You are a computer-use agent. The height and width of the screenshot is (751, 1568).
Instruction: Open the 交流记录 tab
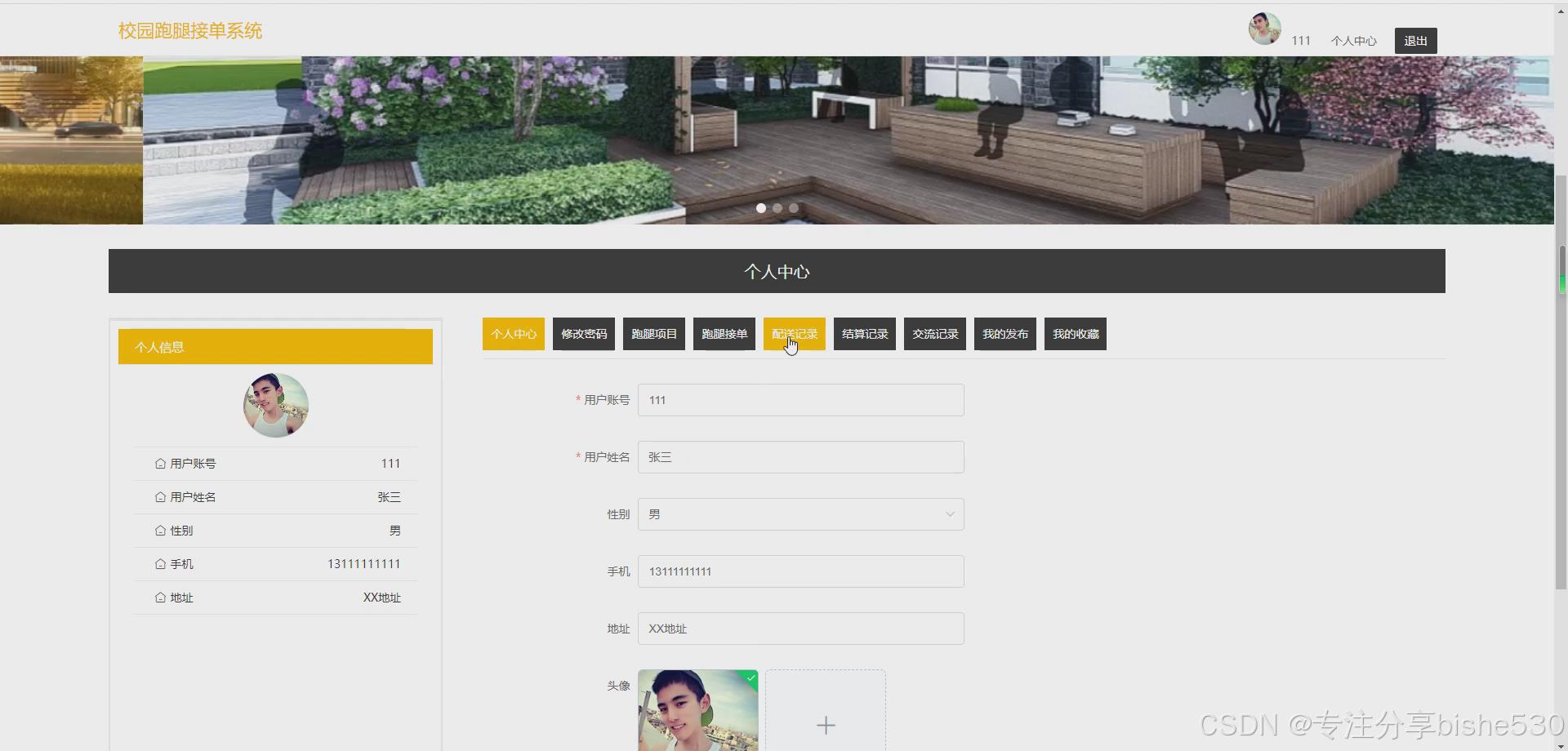click(x=935, y=334)
